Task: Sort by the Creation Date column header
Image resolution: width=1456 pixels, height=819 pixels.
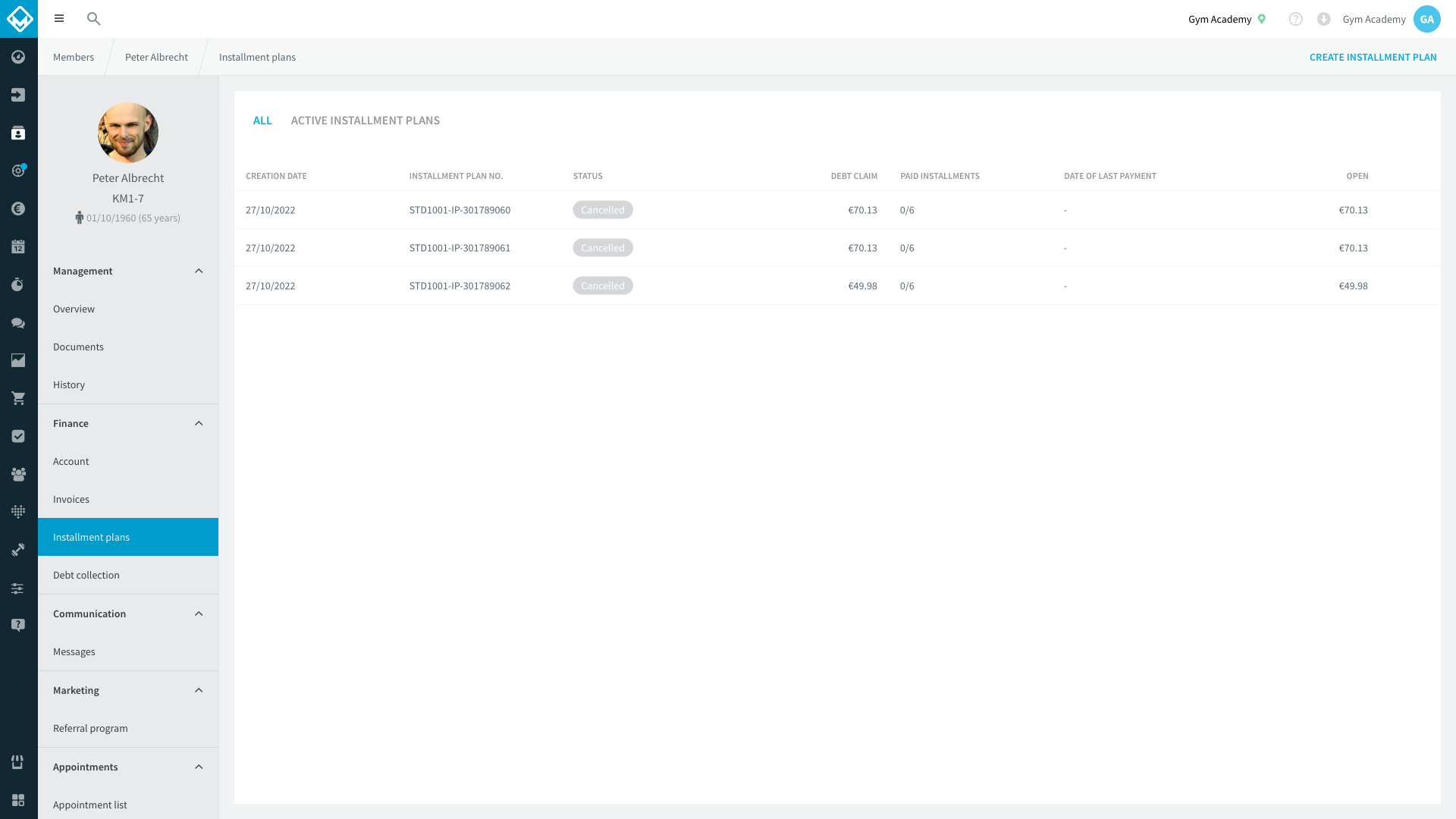Action: [276, 176]
